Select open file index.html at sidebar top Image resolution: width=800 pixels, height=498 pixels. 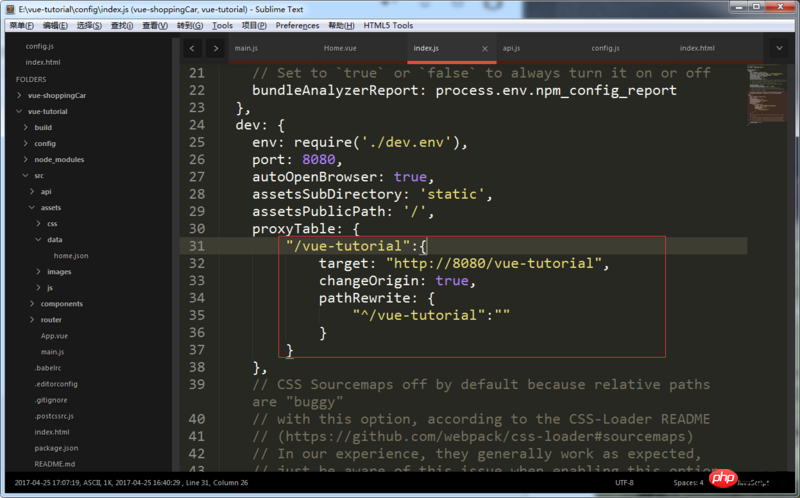pyautogui.click(x=43, y=62)
